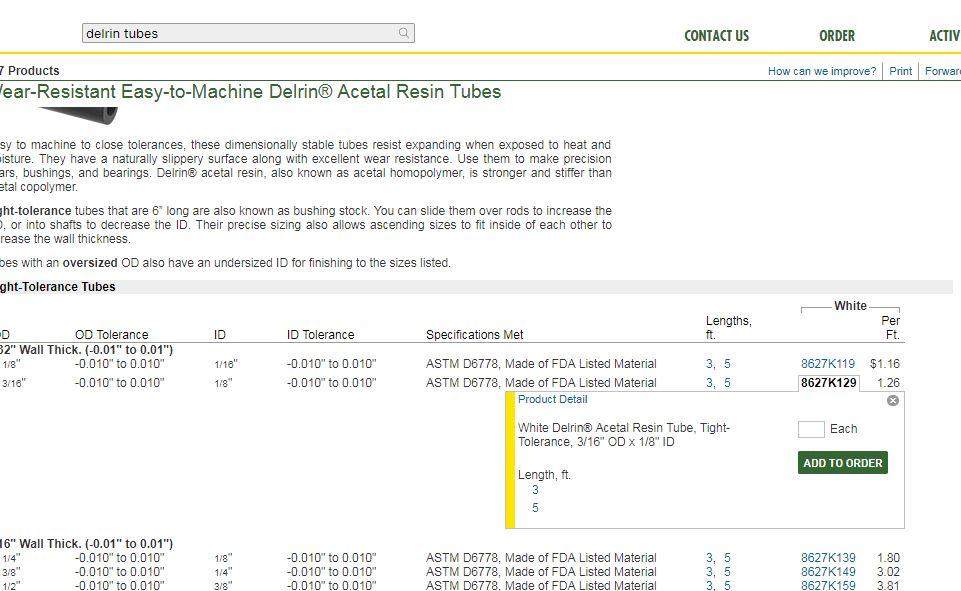The image size is (961, 591).
Task: Click the search magnifier icon
Action: pos(404,33)
